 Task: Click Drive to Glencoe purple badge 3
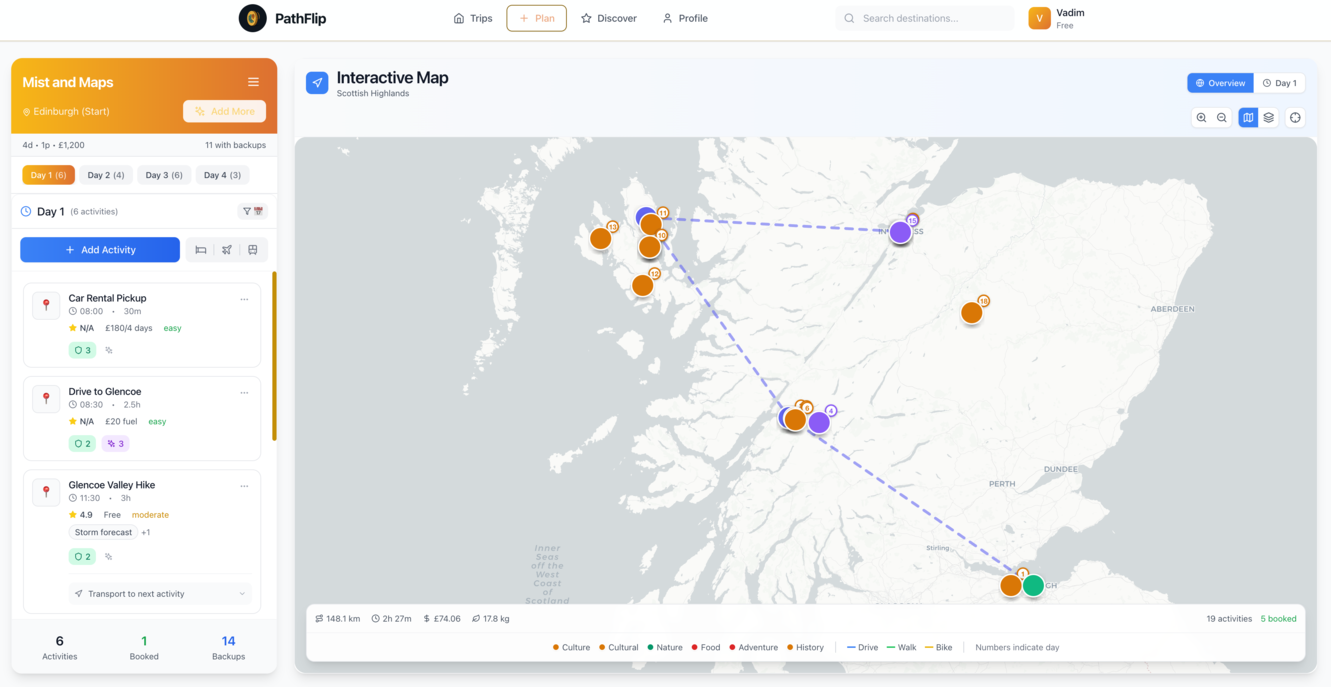(116, 443)
